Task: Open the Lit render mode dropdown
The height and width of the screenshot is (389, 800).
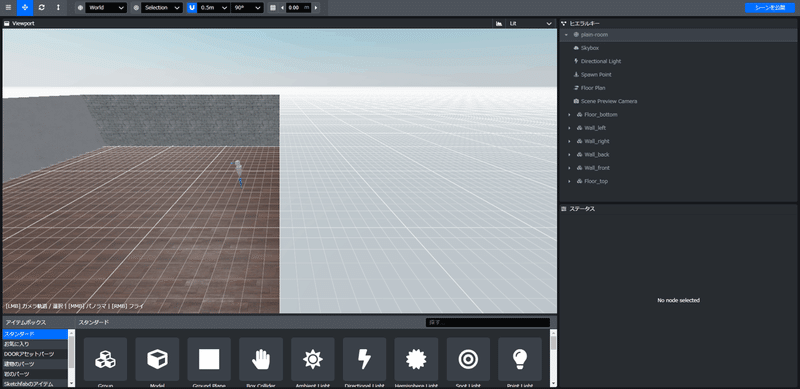Action: click(x=530, y=23)
